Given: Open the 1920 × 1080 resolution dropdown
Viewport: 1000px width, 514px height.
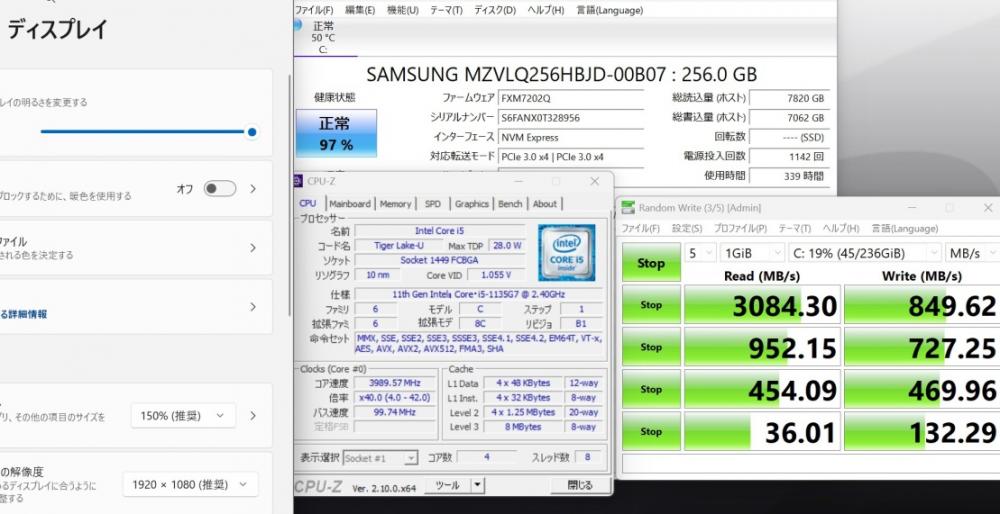Looking at the screenshot, I should (190, 485).
